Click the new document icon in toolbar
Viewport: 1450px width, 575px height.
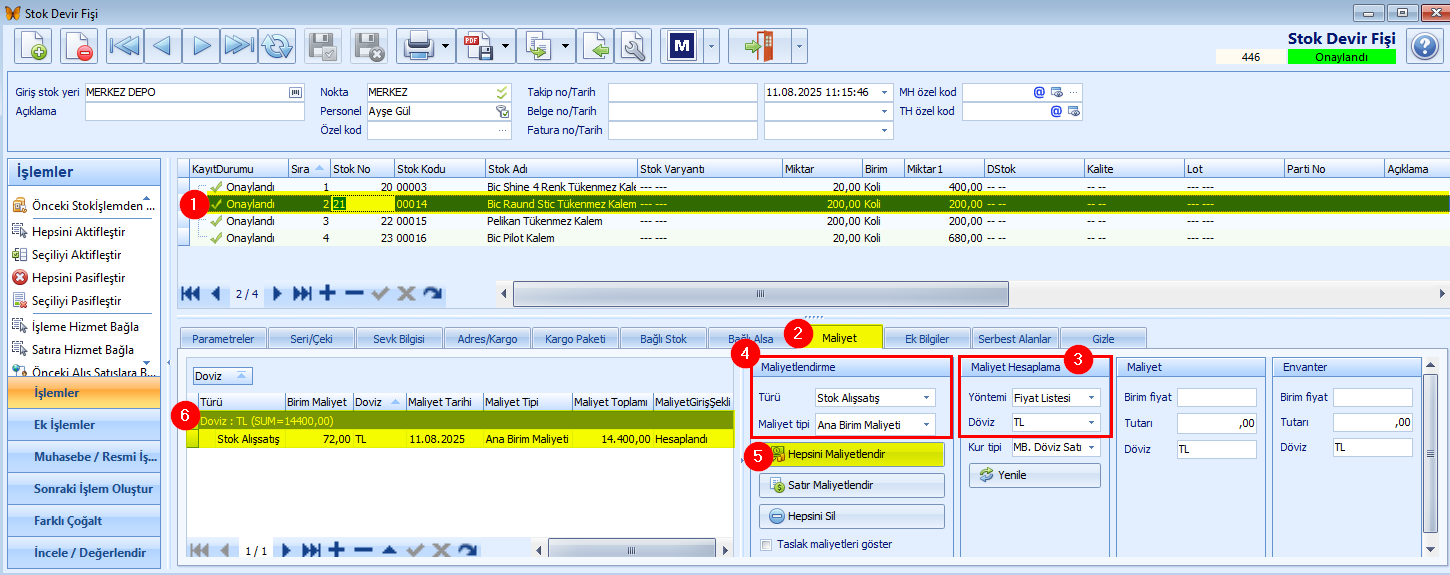coord(33,46)
